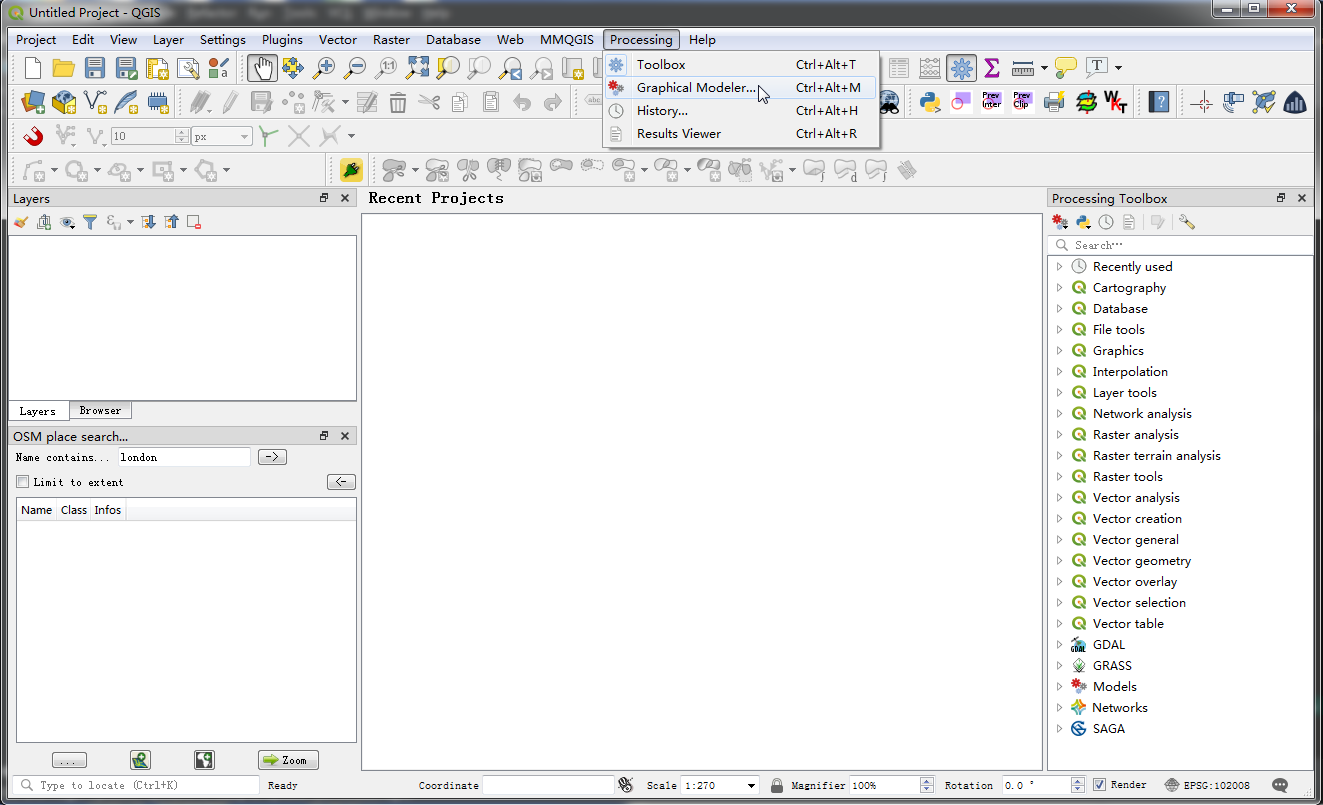Click the ... button in OSM panel

(69, 761)
